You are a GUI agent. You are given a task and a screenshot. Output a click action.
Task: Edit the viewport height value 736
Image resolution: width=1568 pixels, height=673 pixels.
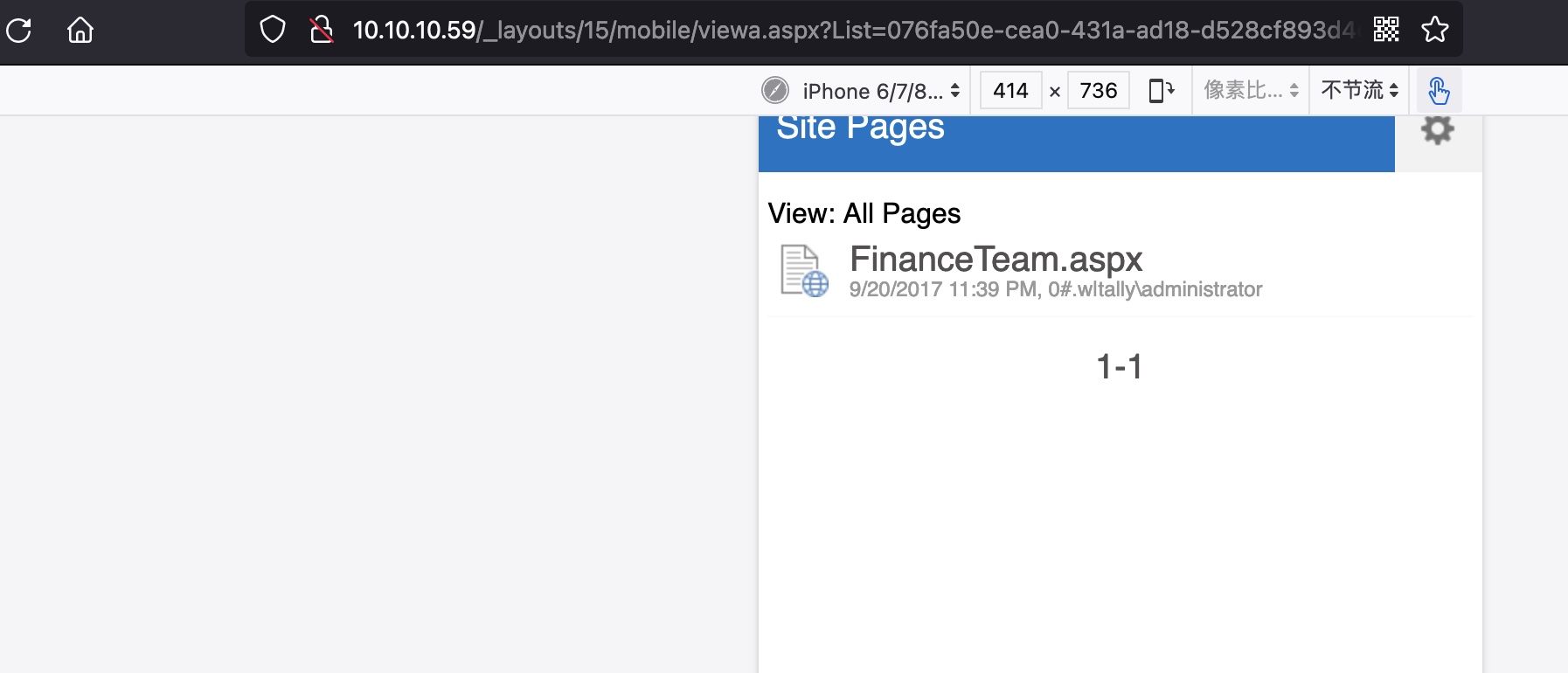pyautogui.click(x=1099, y=91)
